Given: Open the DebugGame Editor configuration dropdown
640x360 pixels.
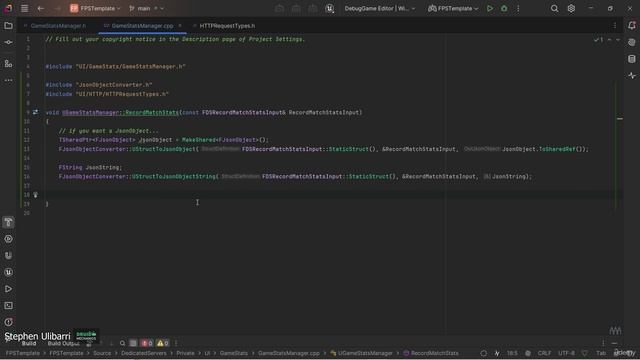Looking at the screenshot, I should [x=380, y=8].
